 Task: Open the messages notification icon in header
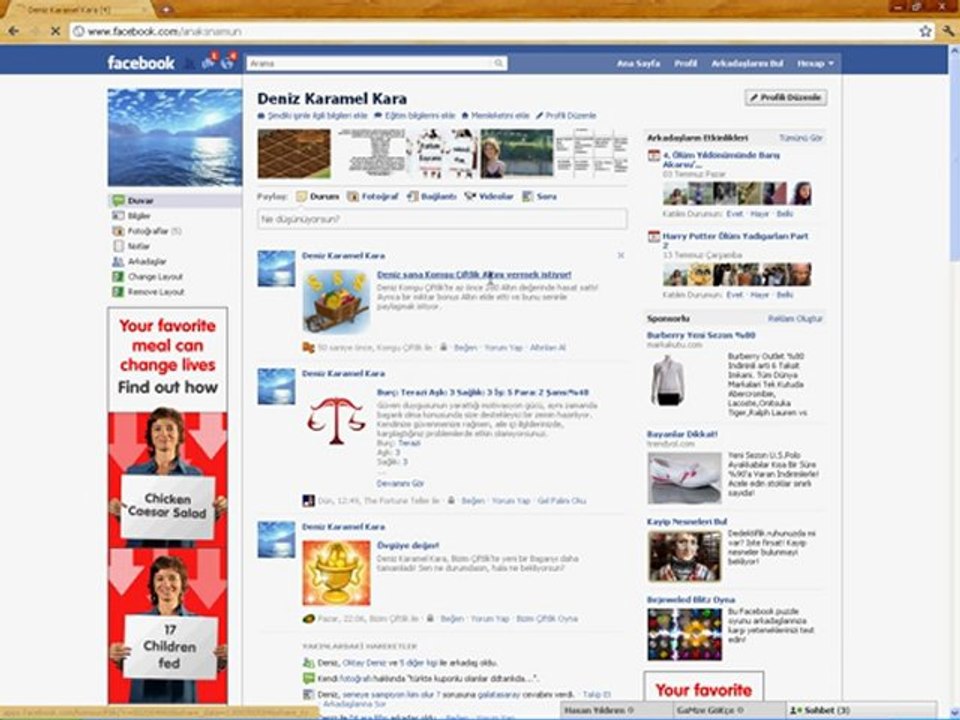click(x=208, y=62)
